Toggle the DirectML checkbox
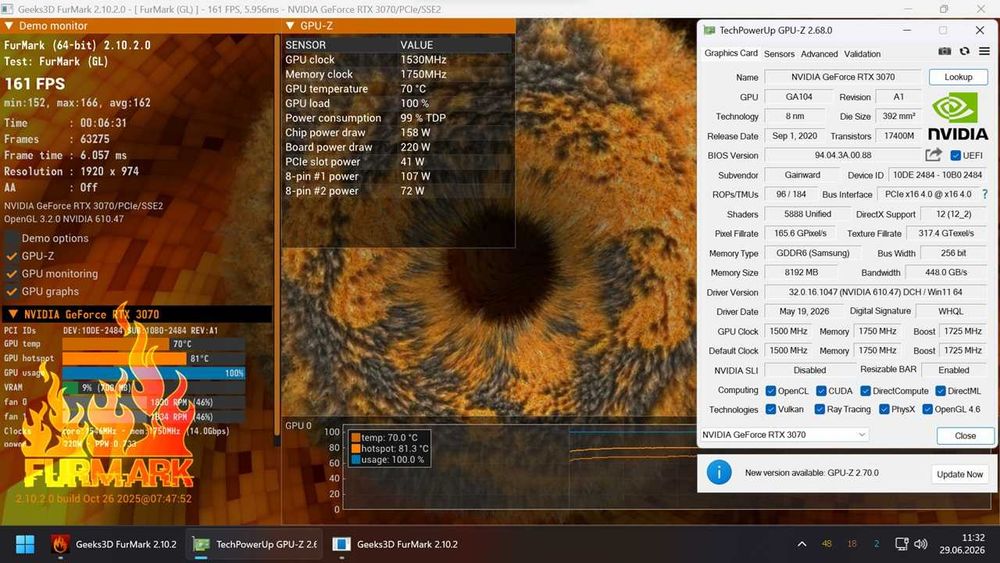This screenshot has height=563, width=1000. pos(940,391)
